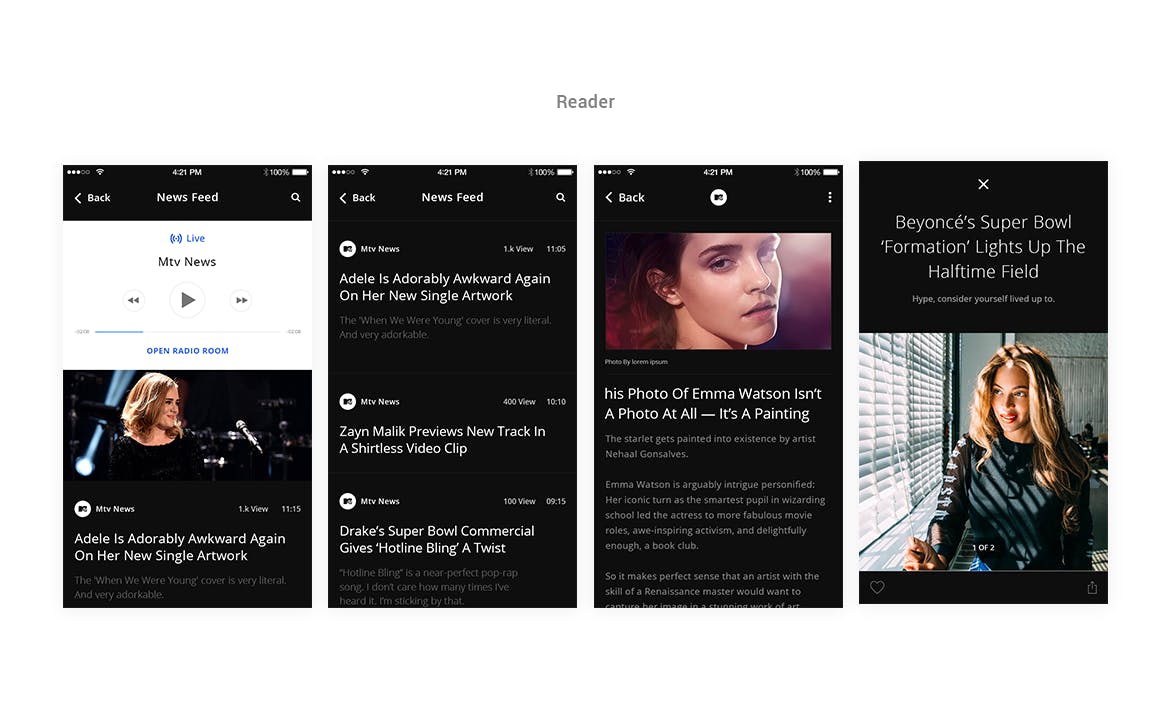The image size is (1170, 703).
Task: Open three-dot menu on Emma Watson article
Action: [829, 198]
